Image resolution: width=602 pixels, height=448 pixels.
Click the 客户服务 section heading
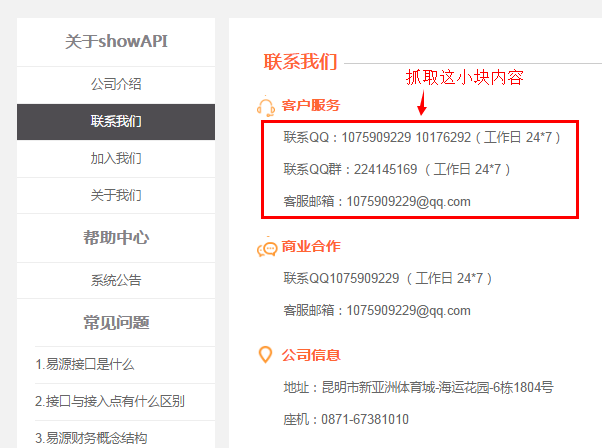[311, 105]
